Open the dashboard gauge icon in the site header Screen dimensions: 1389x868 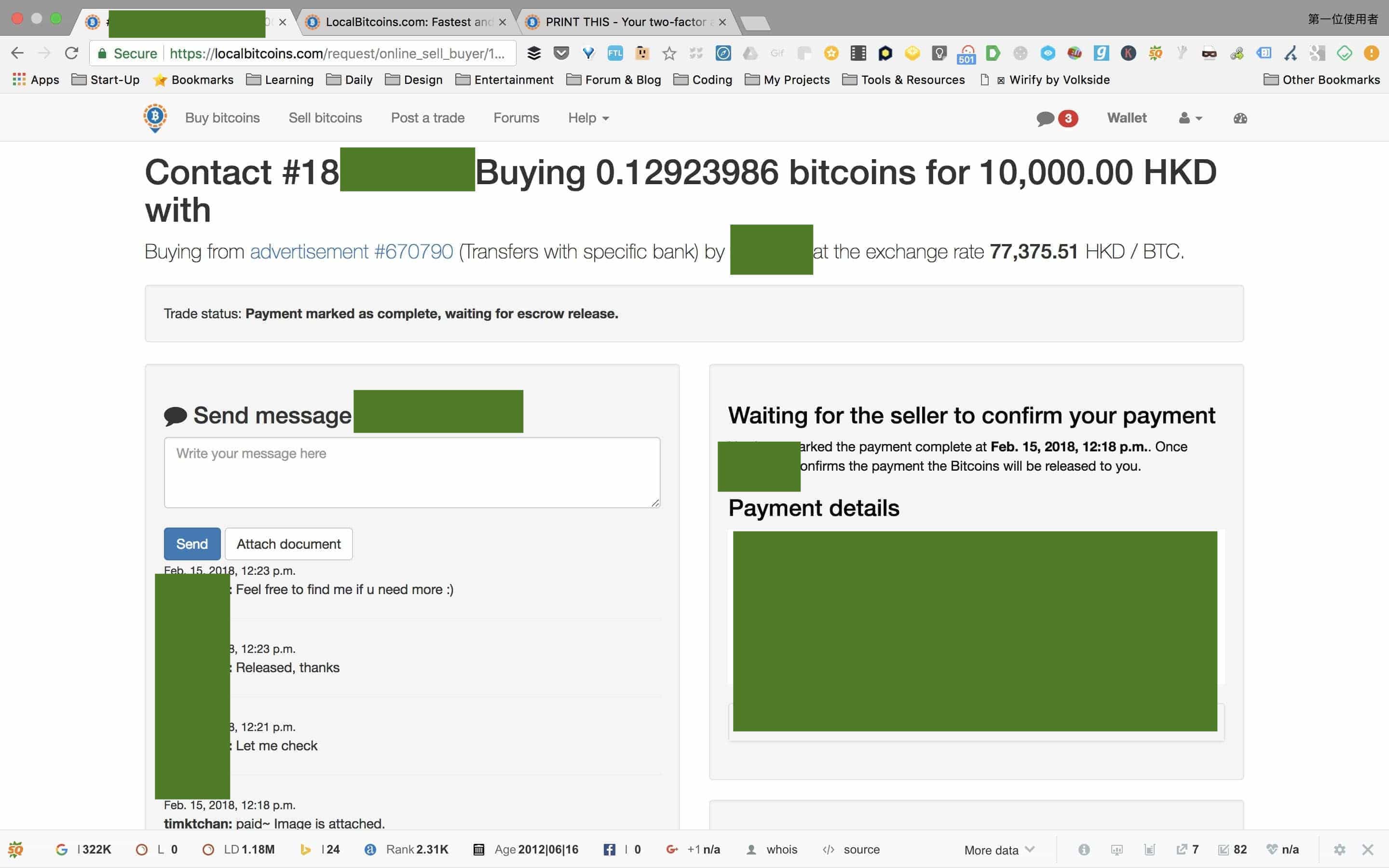point(1240,118)
